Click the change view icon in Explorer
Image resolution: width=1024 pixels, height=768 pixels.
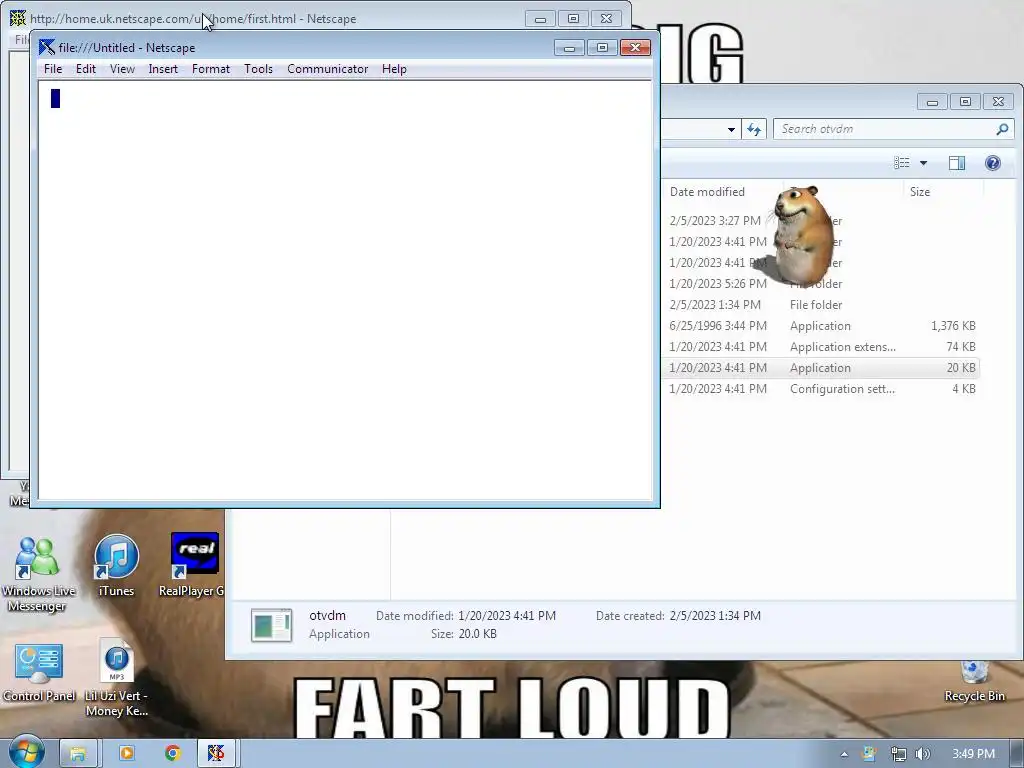pos(901,163)
